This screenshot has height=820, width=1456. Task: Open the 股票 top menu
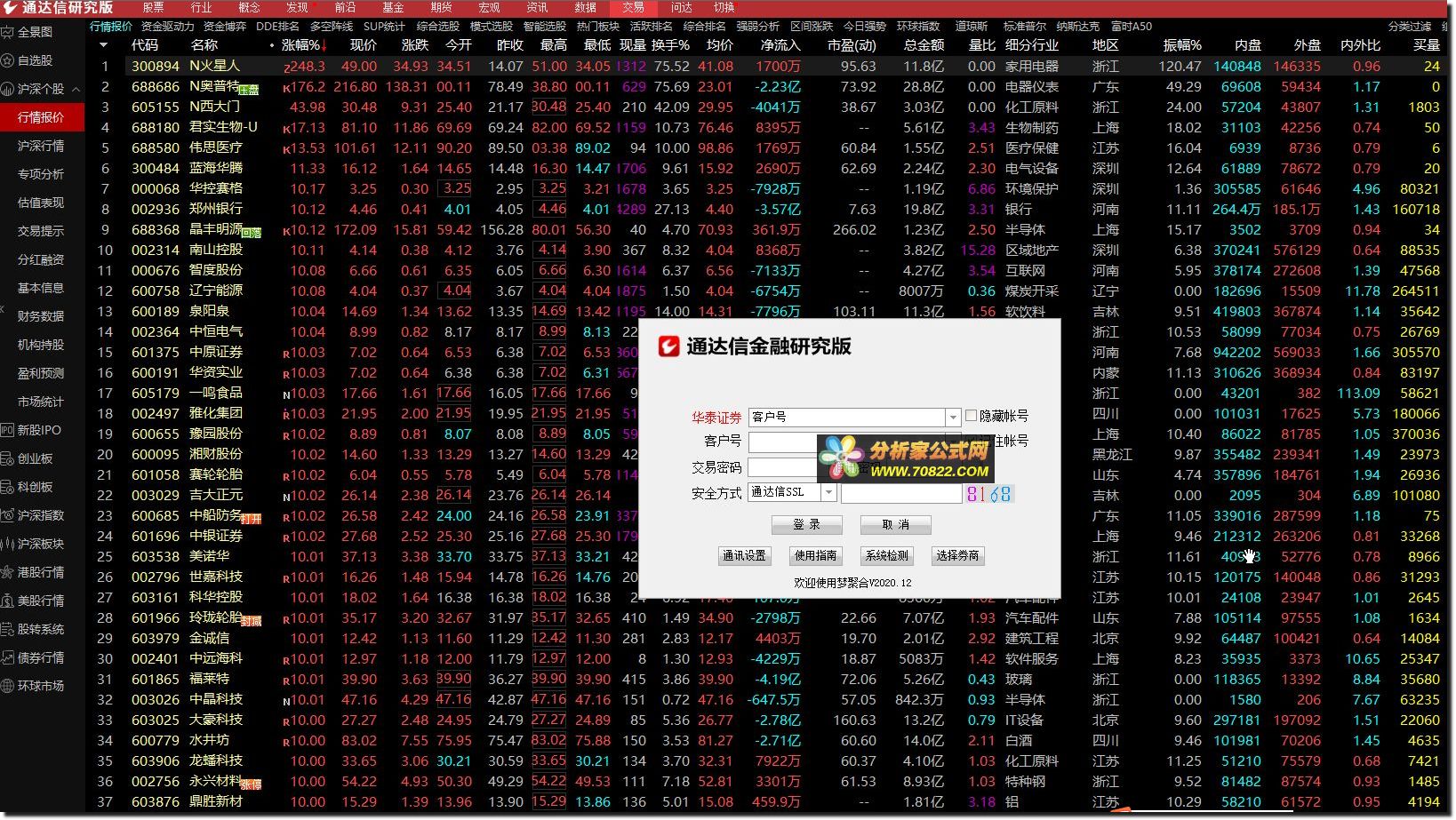[x=153, y=7]
